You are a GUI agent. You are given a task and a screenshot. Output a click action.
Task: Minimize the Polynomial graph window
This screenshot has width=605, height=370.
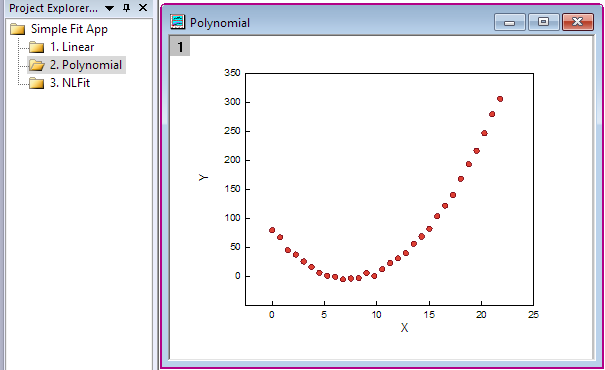pyautogui.click(x=509, y=22)
